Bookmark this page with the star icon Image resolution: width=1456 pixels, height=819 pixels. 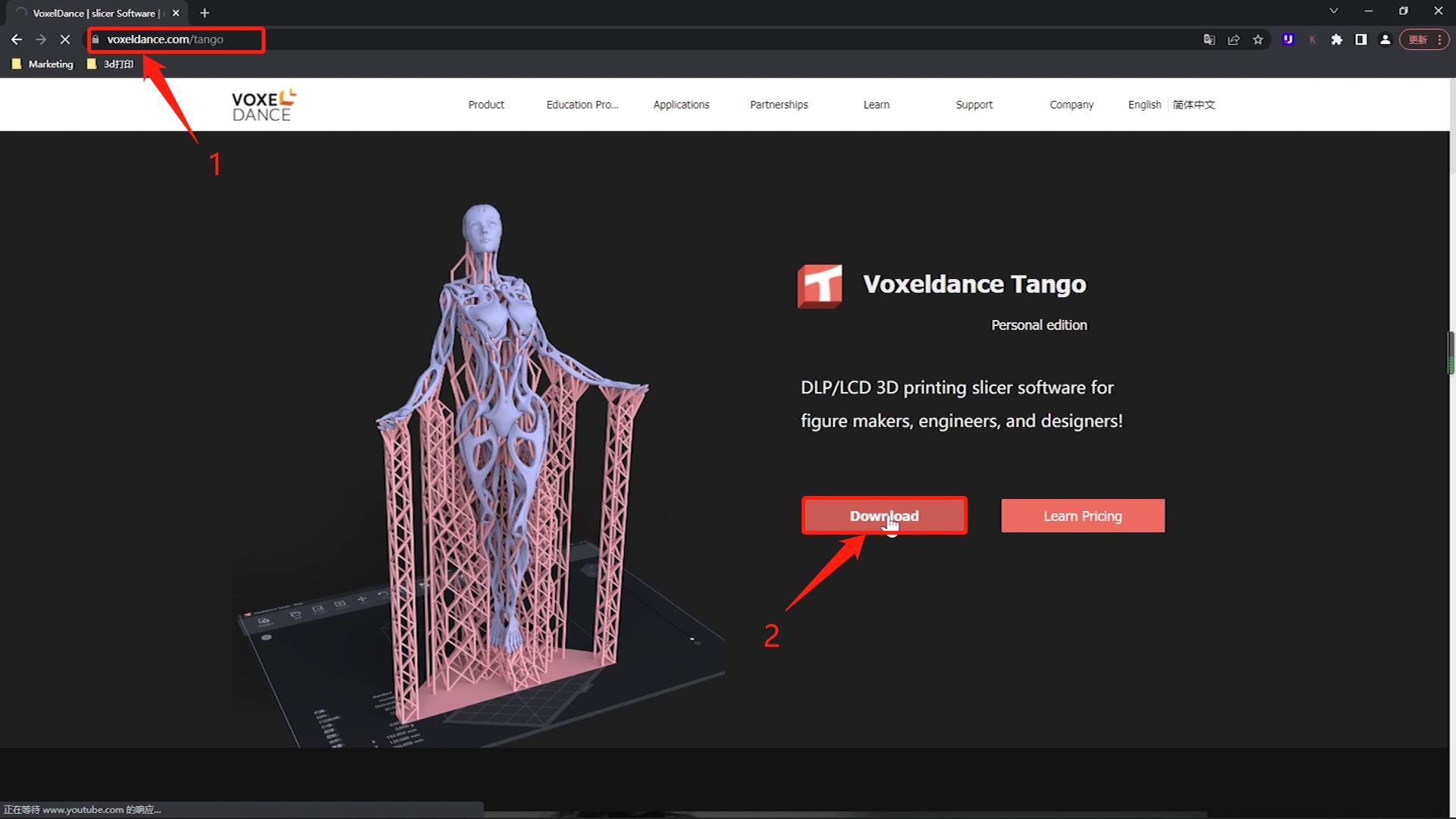tap(1258, 39)
